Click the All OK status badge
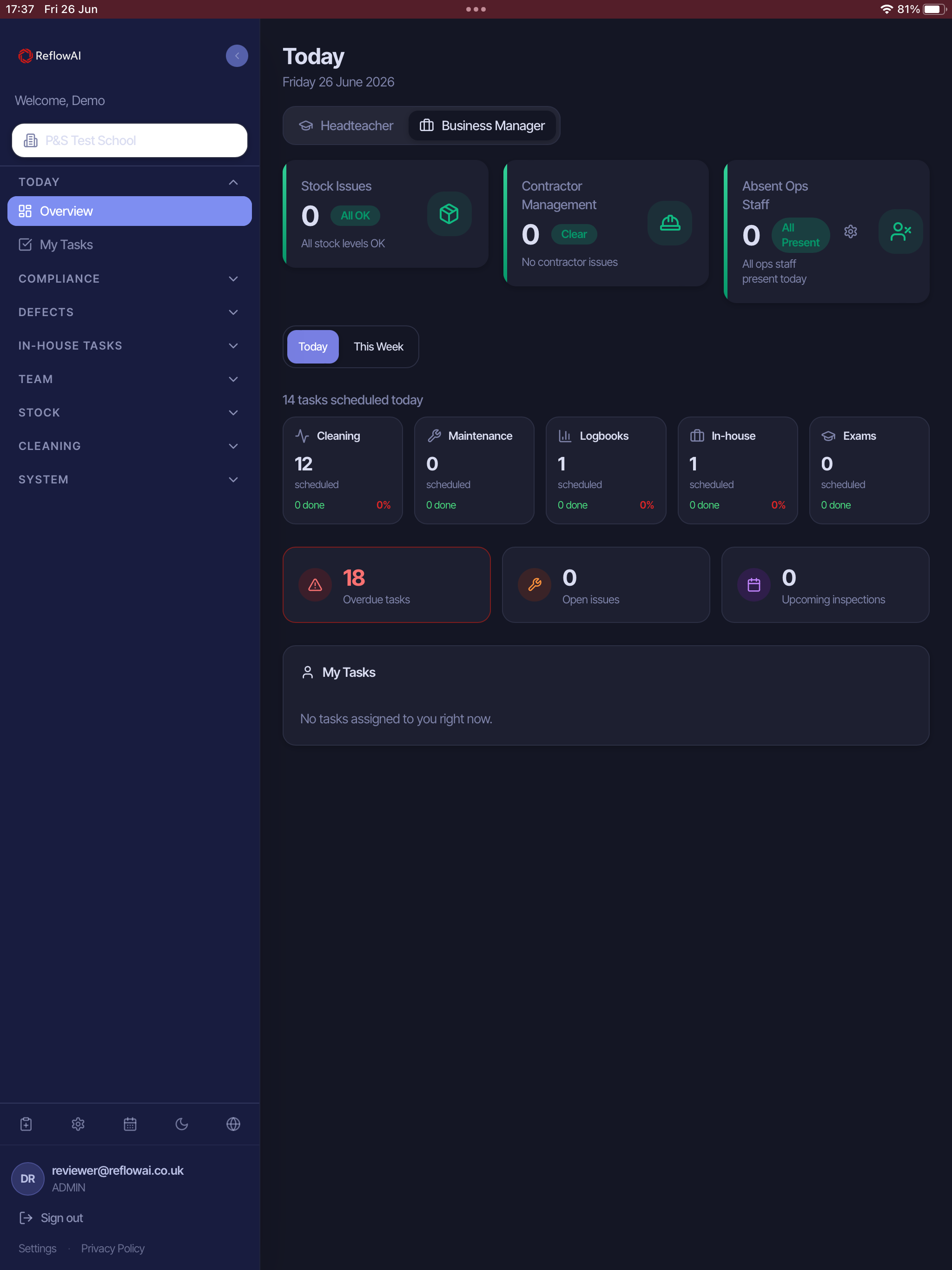This screenshot has height=1270, width=952. [x=355, y=215]
